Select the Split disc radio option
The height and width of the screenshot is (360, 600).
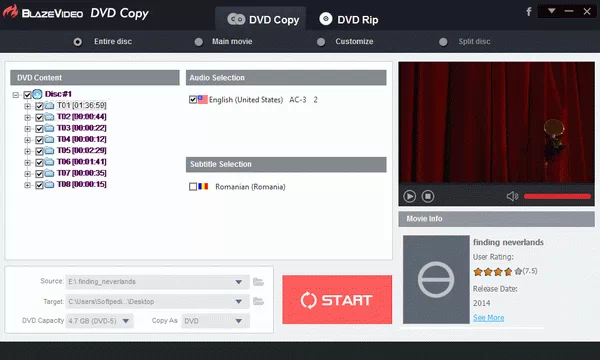[443, 42]
